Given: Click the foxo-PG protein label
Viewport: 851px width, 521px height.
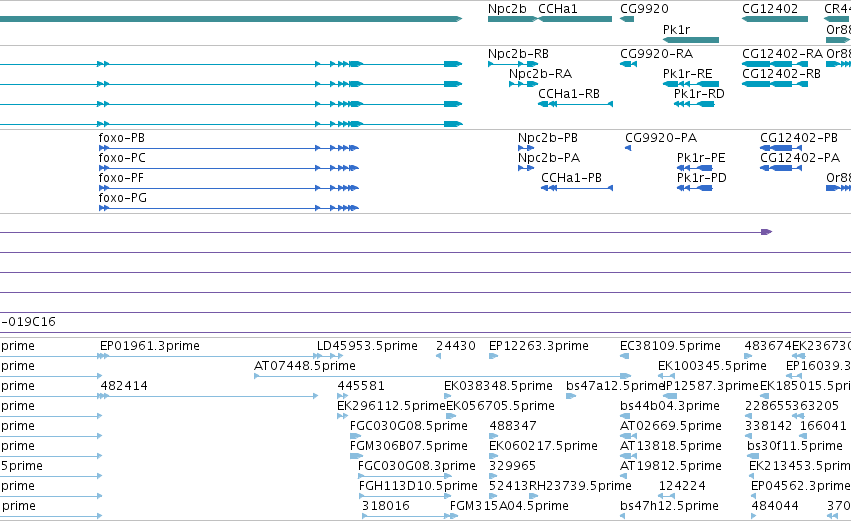Looking at the screenshot, I should 123,198.
